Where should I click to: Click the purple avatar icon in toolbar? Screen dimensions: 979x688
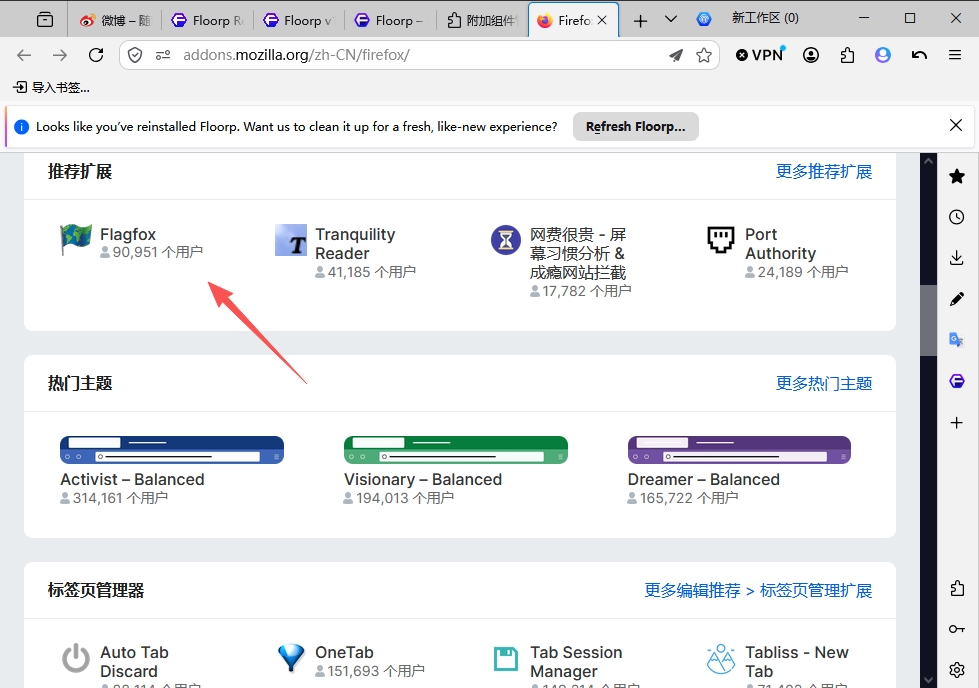coord(883,55)
